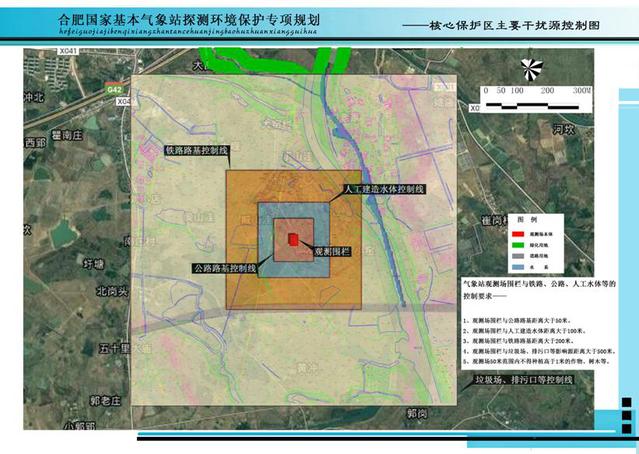Click the 公路路基控制线 label
The image size is (639, 454).
(x=225, y=268)
